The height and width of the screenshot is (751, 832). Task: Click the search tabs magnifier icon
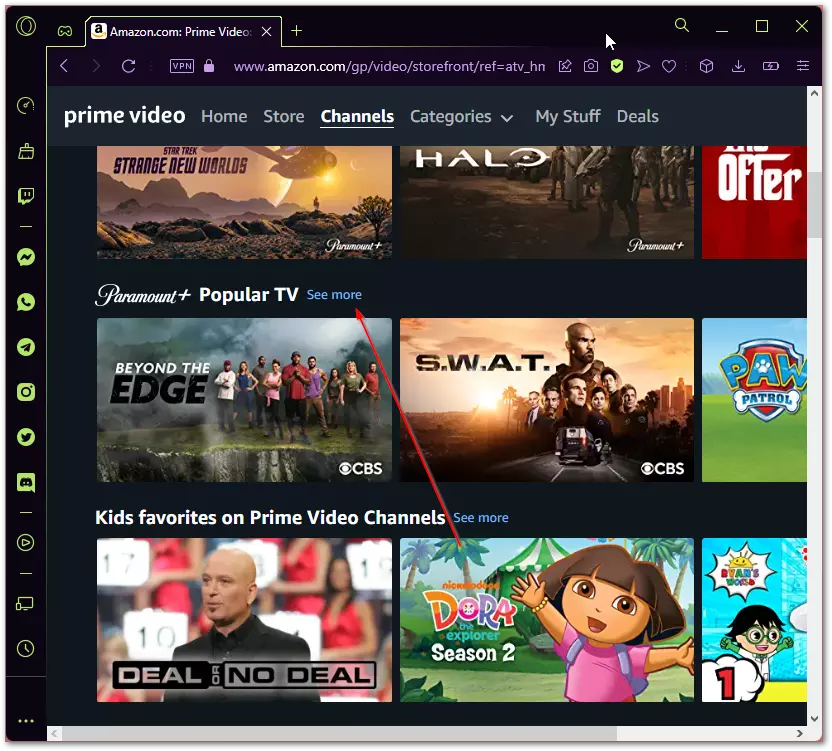point(682,25)
